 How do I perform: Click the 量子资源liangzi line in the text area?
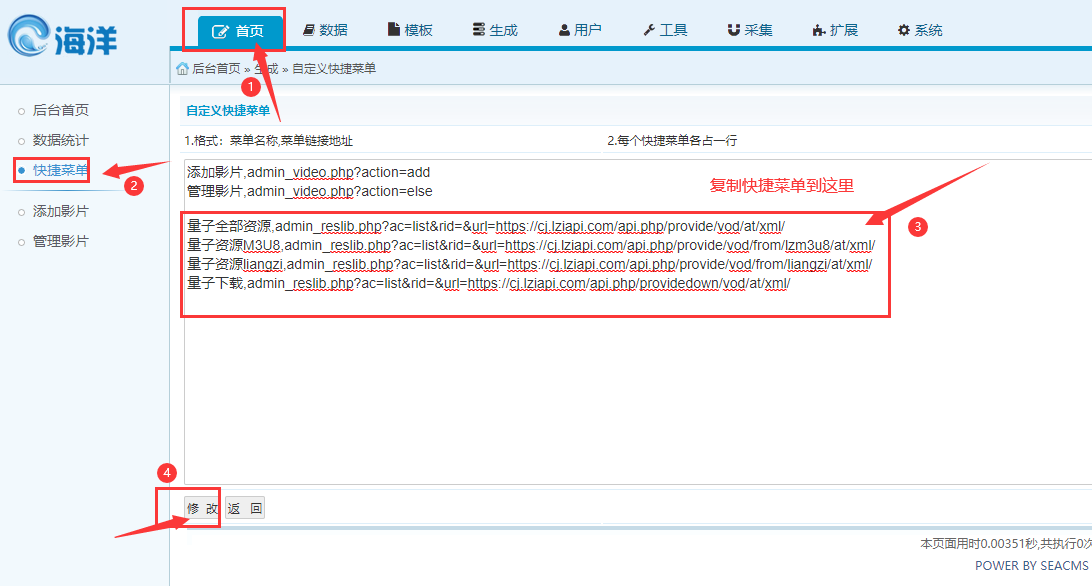(530, 264)
